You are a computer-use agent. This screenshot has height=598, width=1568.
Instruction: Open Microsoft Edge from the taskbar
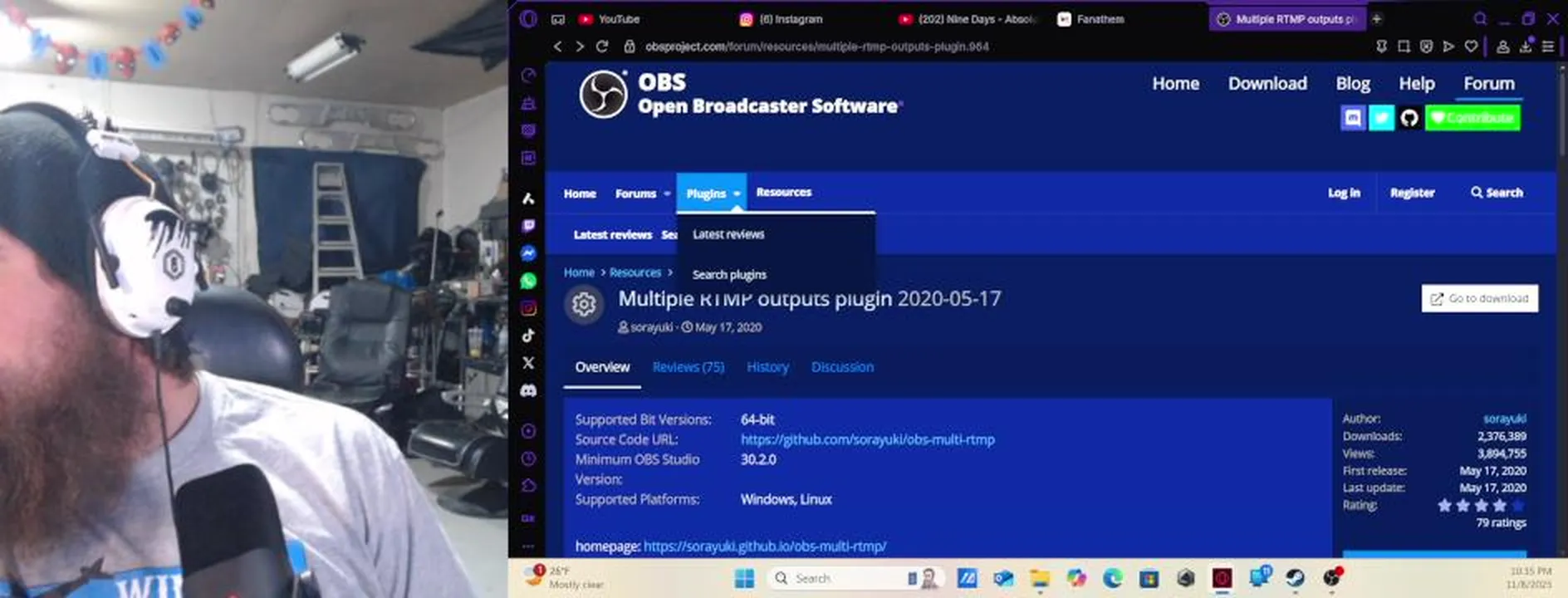click(1112, 579)
